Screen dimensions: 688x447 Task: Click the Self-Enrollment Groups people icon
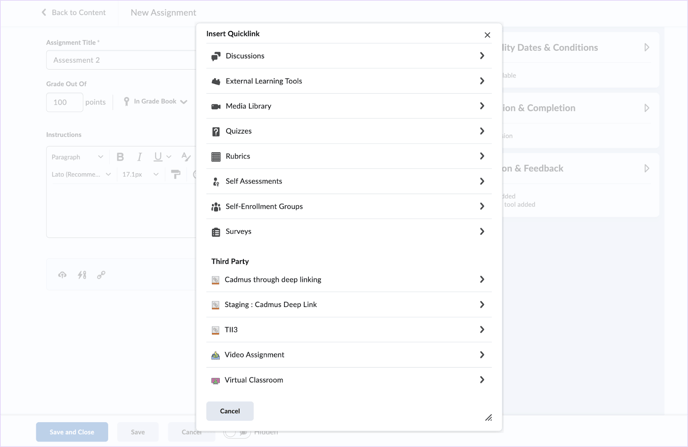(216, 206)
